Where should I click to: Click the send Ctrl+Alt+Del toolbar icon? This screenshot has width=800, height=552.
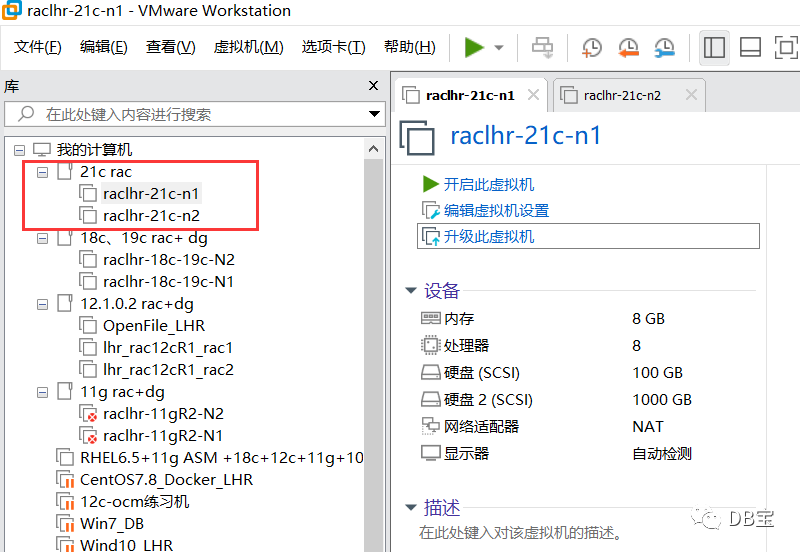tap(542, 47)
